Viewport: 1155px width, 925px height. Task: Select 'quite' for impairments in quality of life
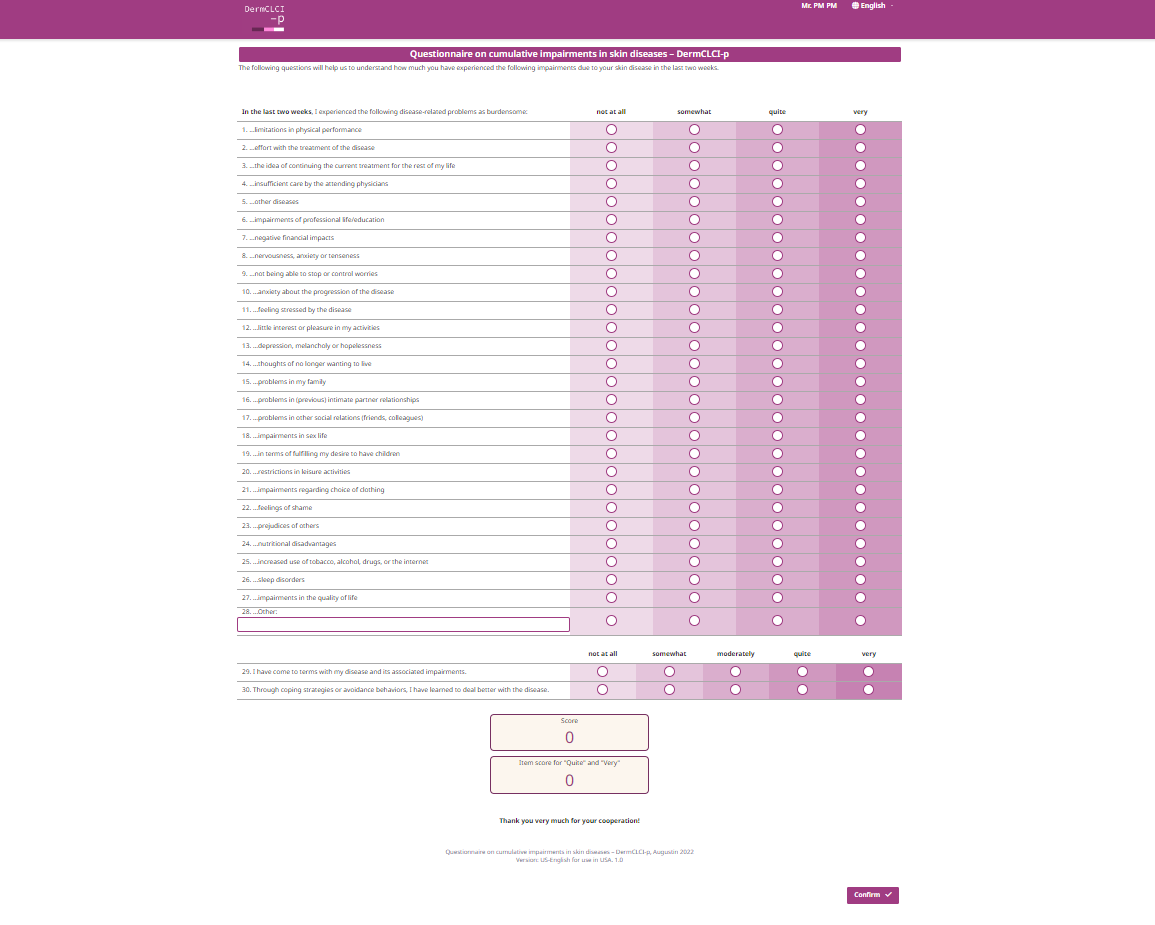tap(777, 598)
